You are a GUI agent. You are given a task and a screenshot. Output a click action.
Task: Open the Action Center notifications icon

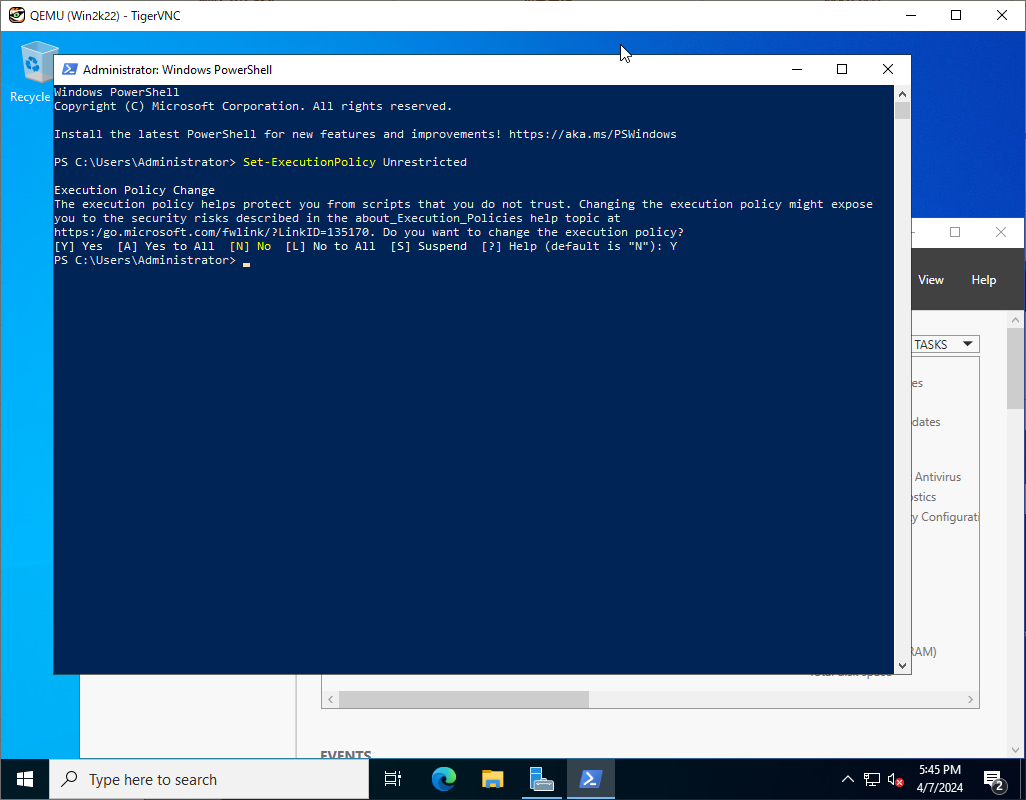pyautogui.click(x=993, y=779)
